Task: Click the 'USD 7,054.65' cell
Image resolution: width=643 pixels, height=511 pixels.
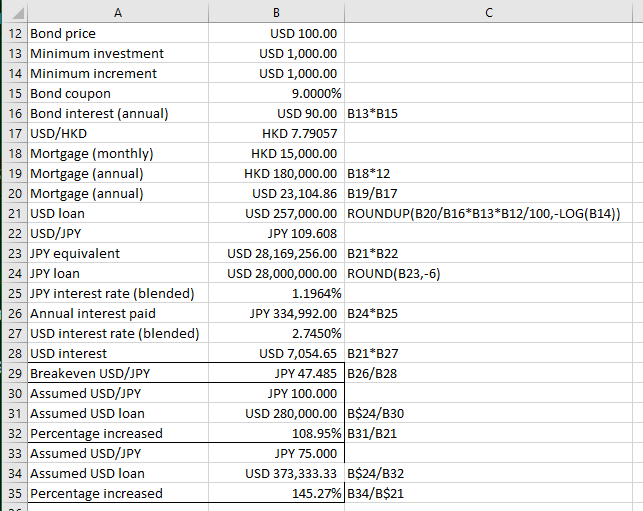Action: [x=276, y=353]
